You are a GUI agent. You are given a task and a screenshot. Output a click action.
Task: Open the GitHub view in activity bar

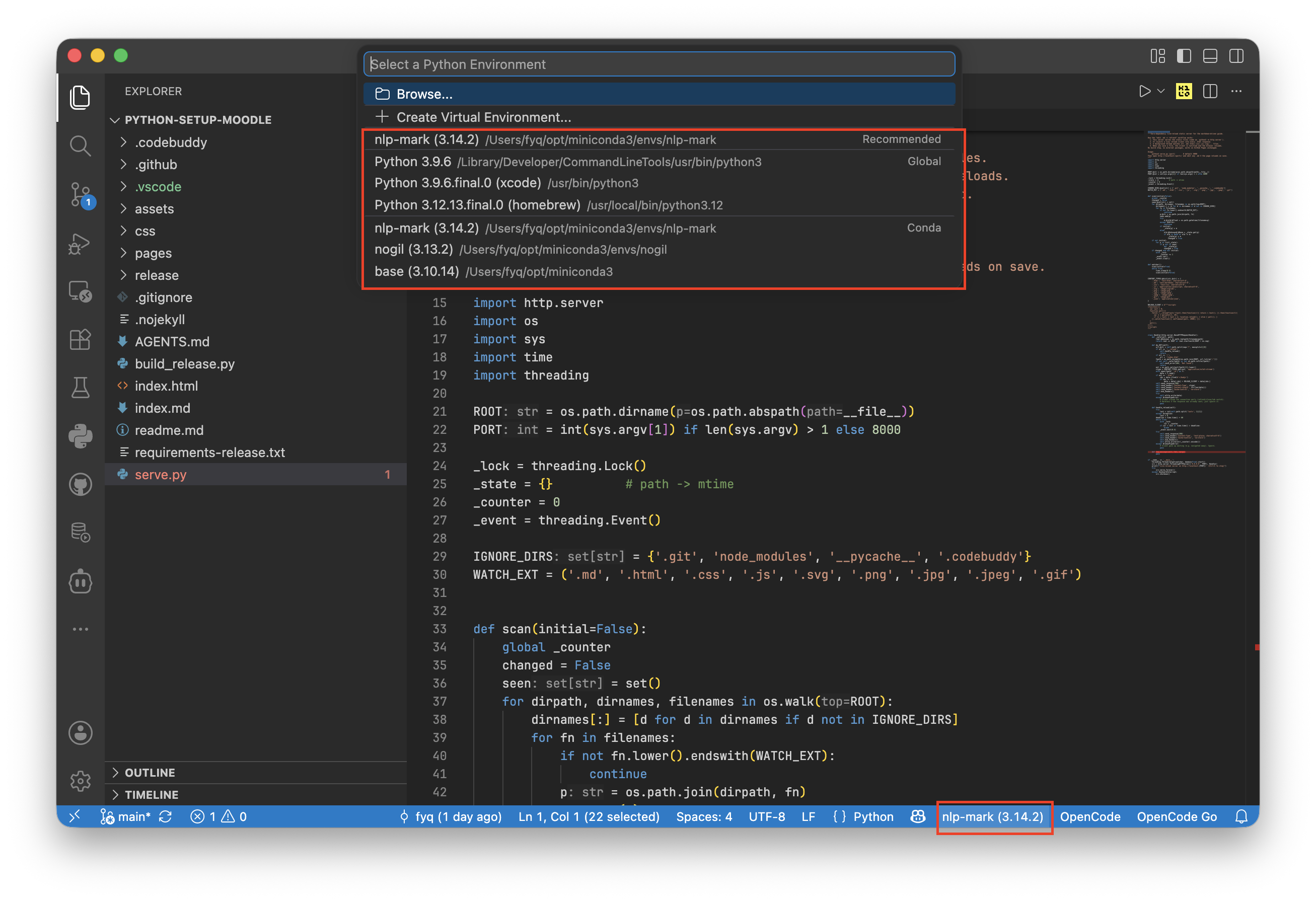coord(80,485)
